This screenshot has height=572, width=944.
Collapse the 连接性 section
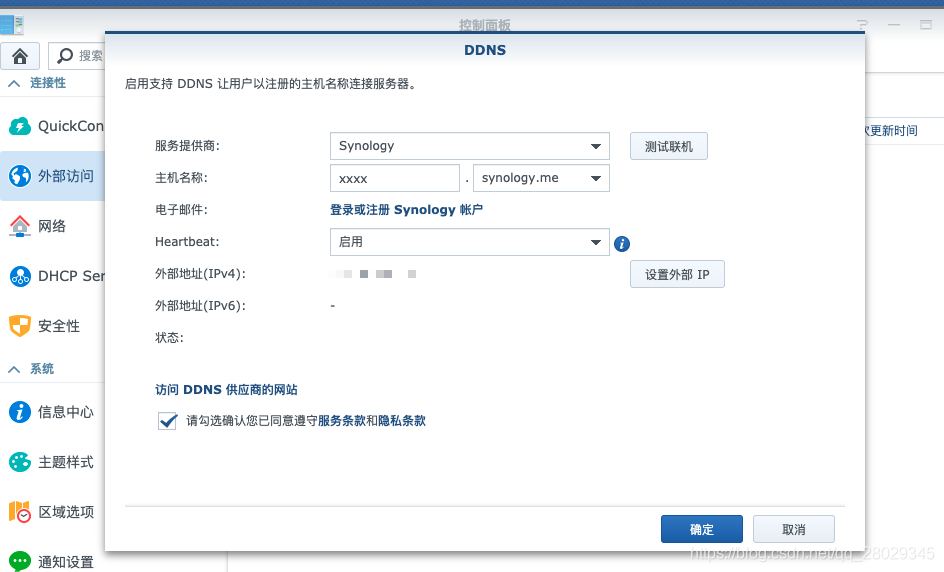coord(14,83)
